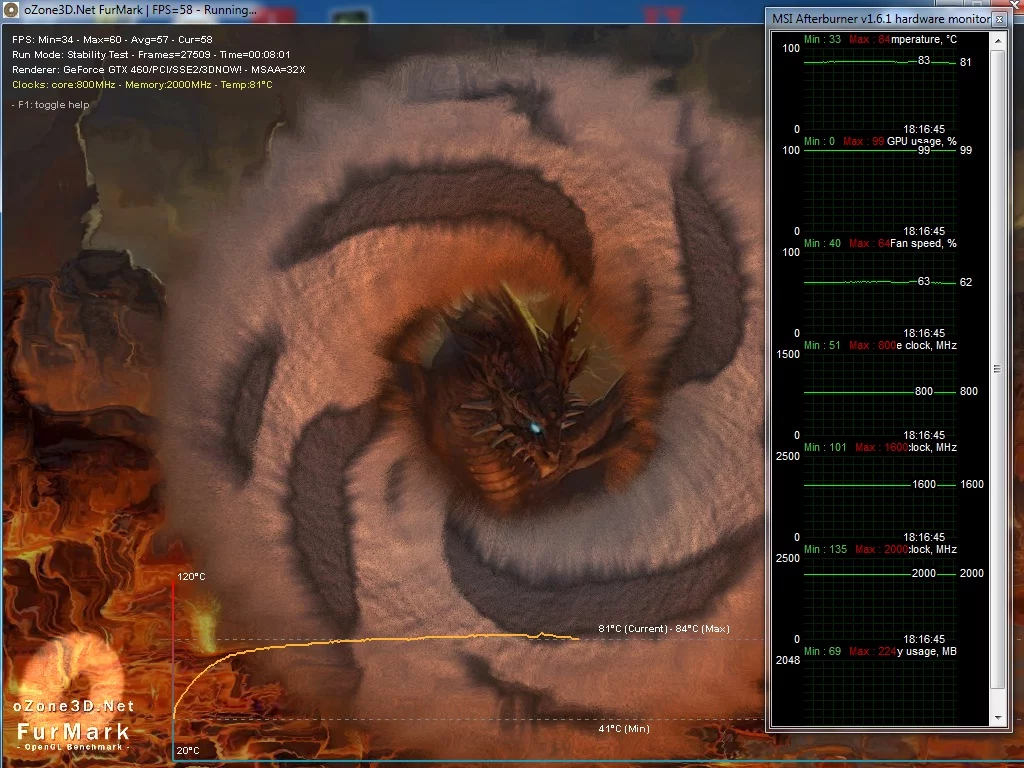This screenshot has width=1024, height=768.
Task: Click the 'Max : 84' temperature graph value
Action: [870, 39]
